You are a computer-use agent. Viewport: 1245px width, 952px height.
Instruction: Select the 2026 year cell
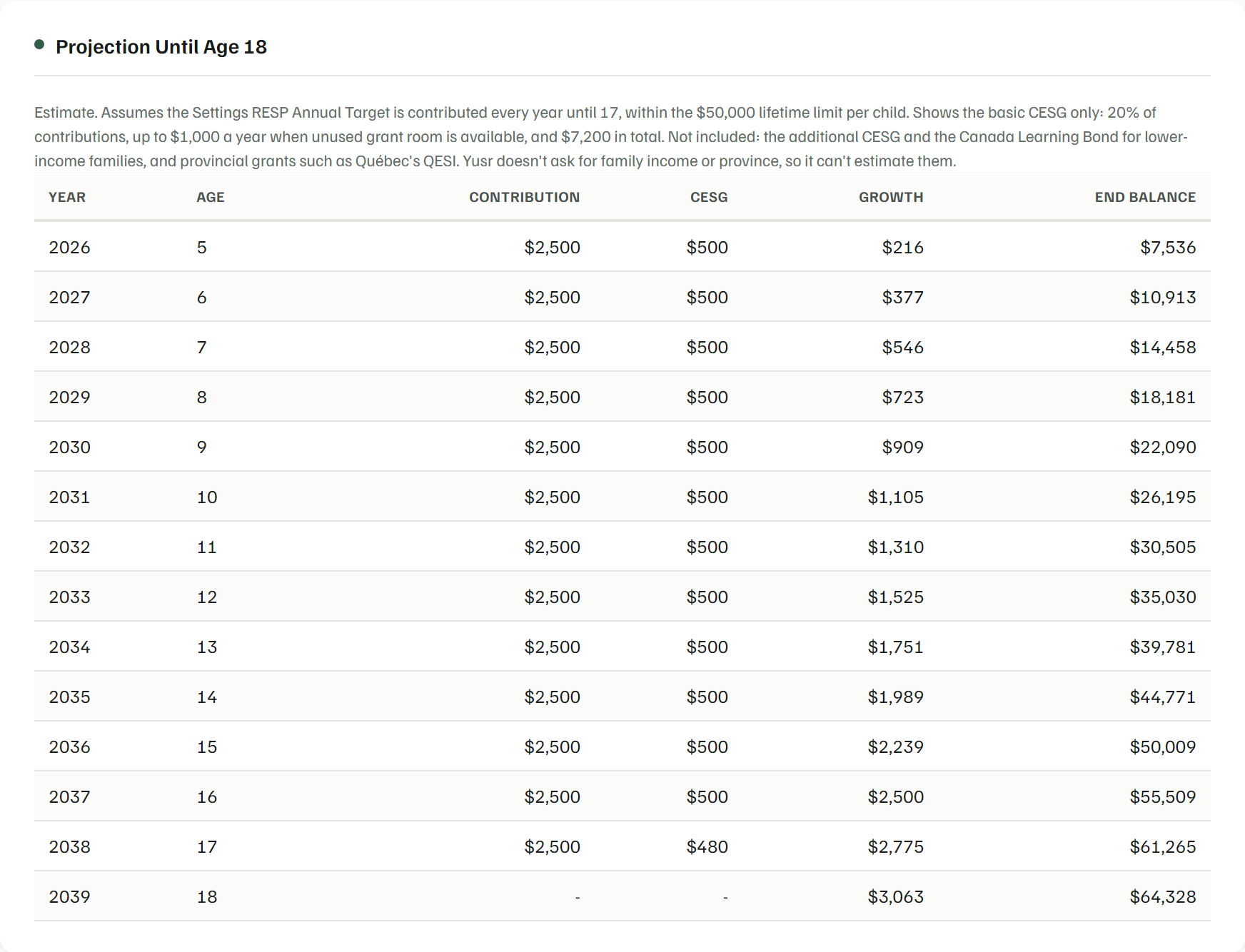tap(70, 248)
